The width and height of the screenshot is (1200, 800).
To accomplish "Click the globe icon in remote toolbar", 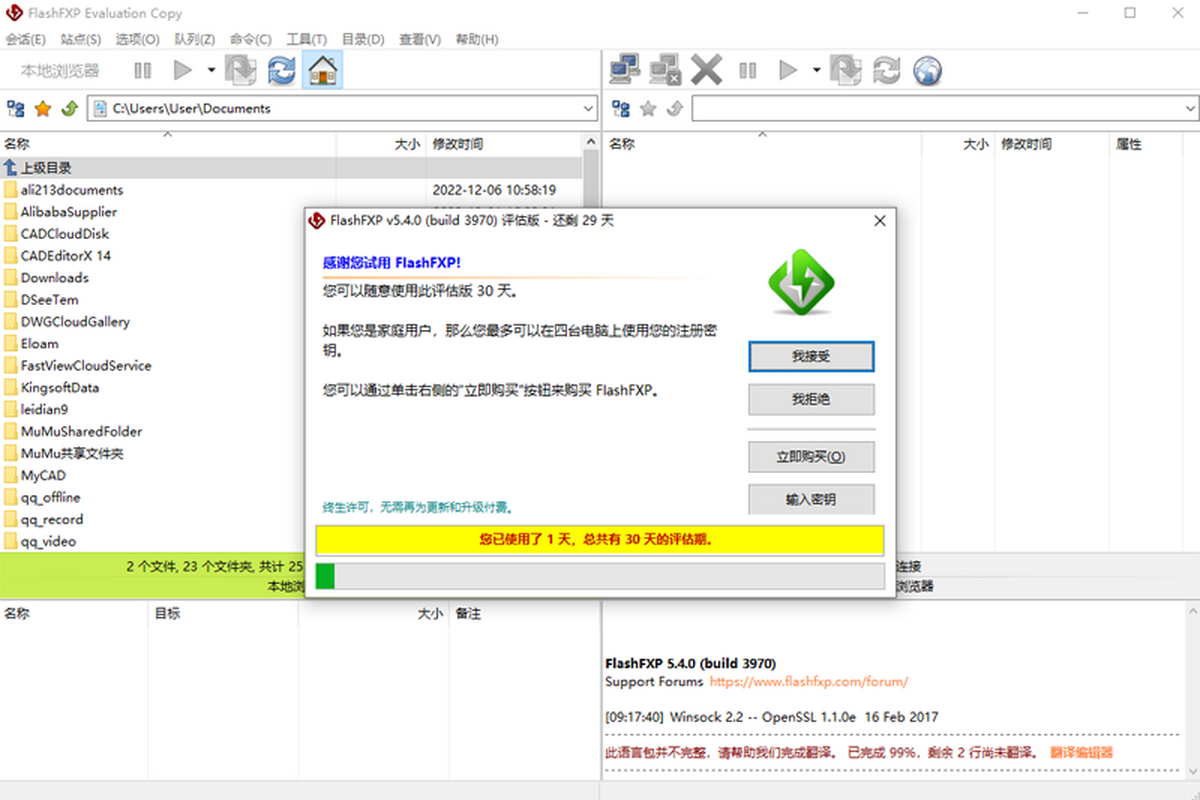I will click(928, 70).
